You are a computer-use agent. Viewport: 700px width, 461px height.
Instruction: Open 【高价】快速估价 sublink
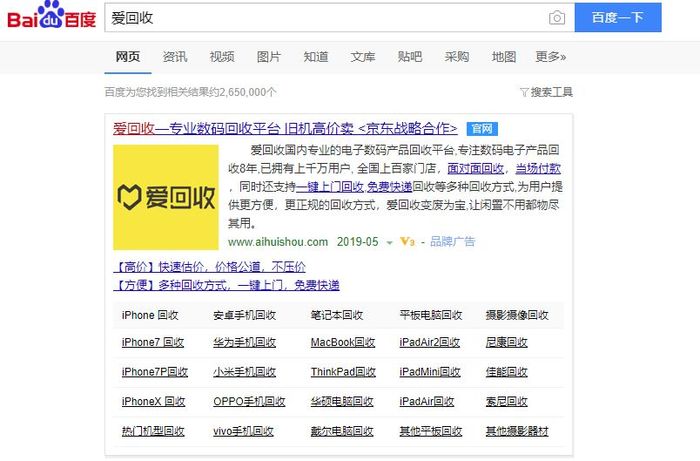[x=209, y=267]
